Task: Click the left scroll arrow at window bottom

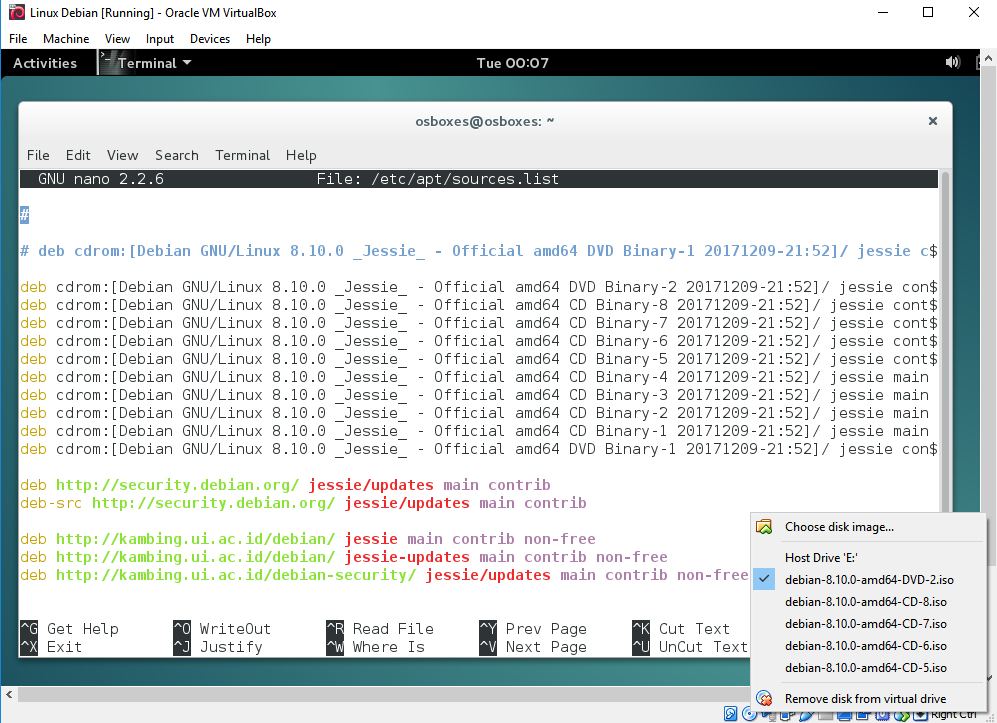Action: pyautogui.click(x=7, y=693)
